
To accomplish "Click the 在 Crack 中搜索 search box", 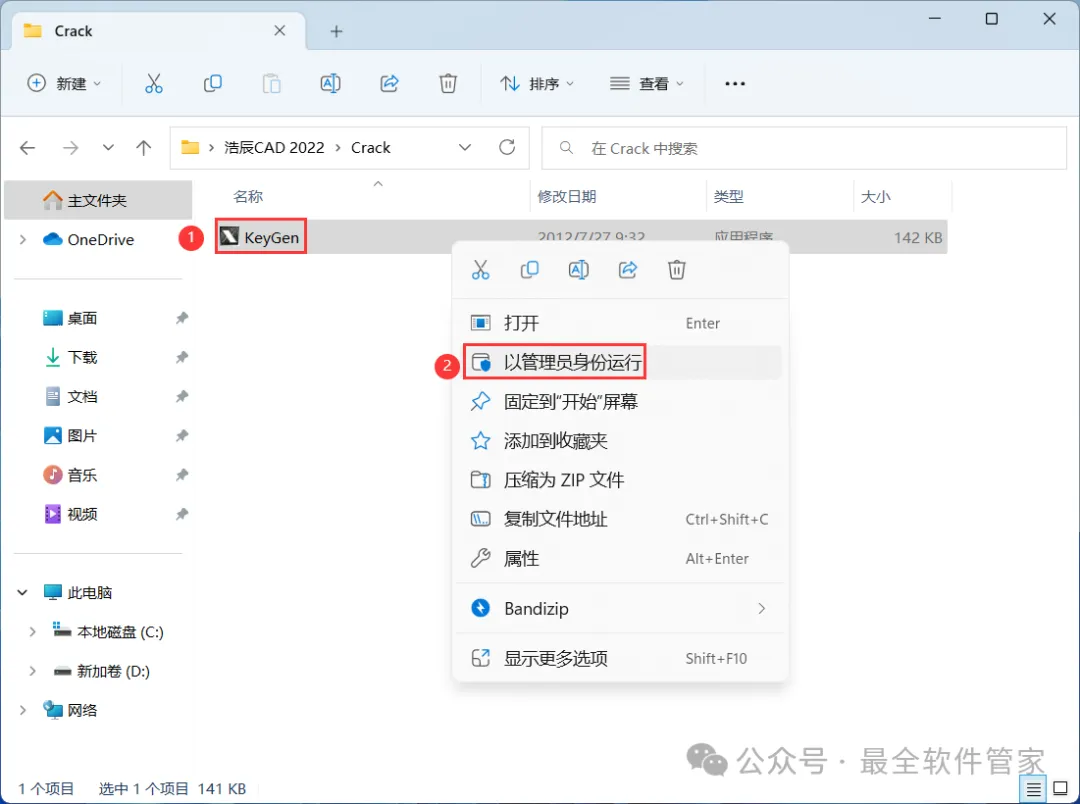I will pyautogui.click(x=804, y=147).
